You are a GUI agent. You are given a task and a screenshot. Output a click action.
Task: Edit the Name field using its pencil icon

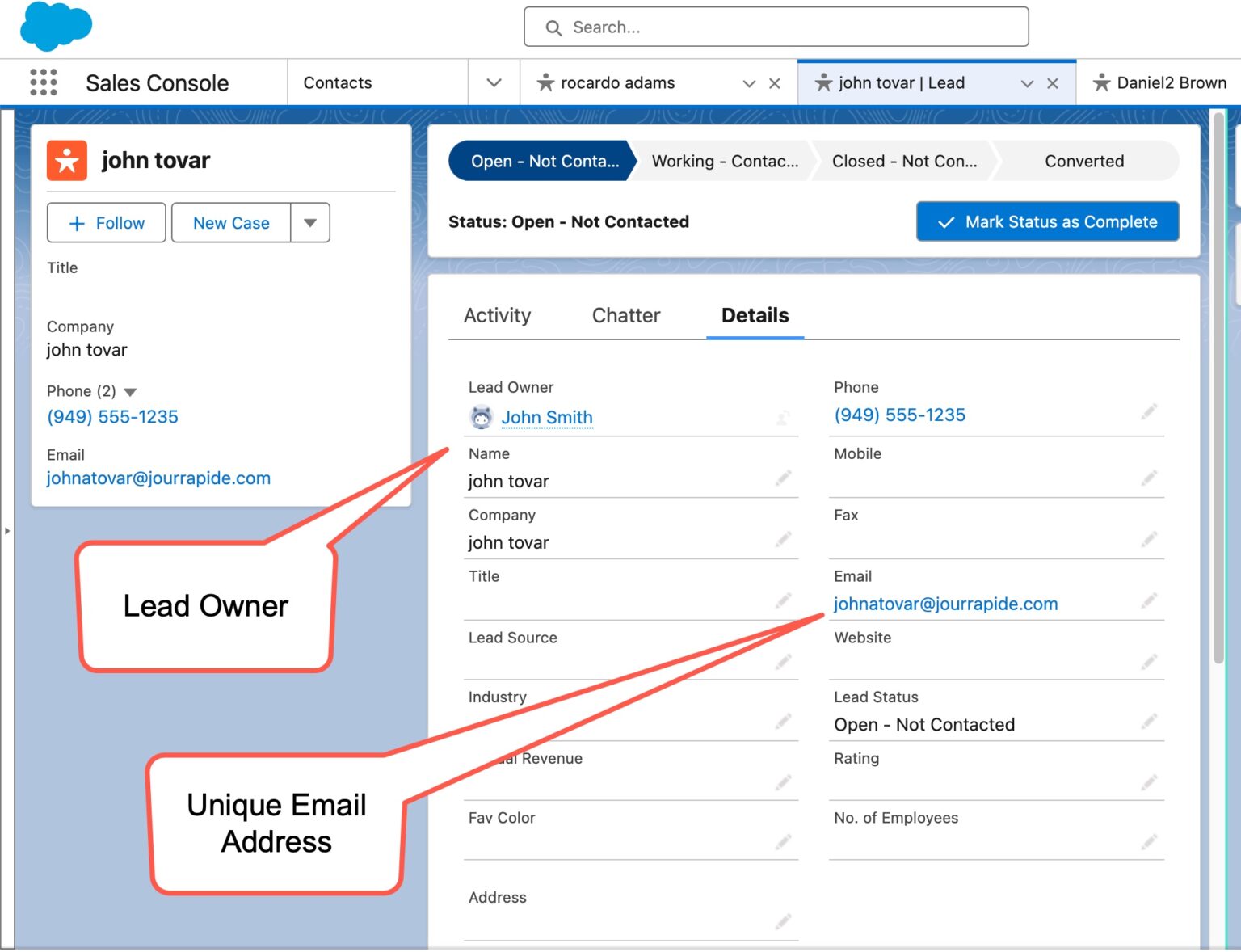click(x=783, y=478)
